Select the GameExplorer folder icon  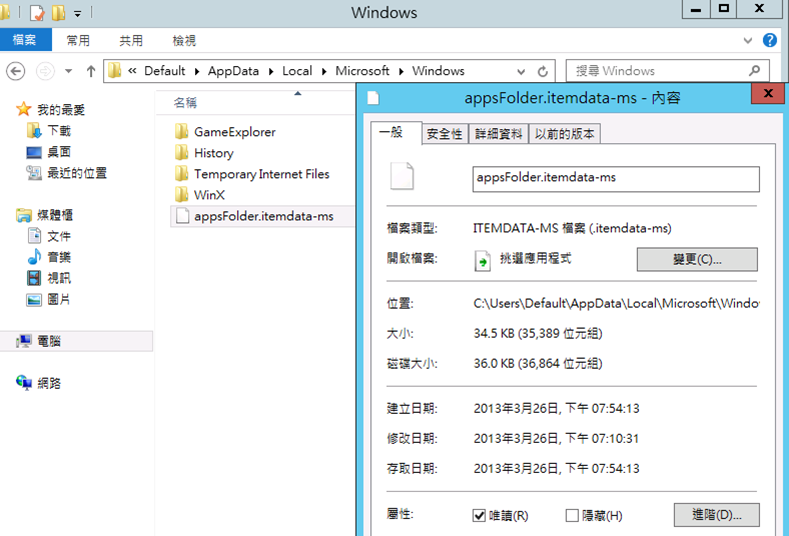tap(182, 132)
